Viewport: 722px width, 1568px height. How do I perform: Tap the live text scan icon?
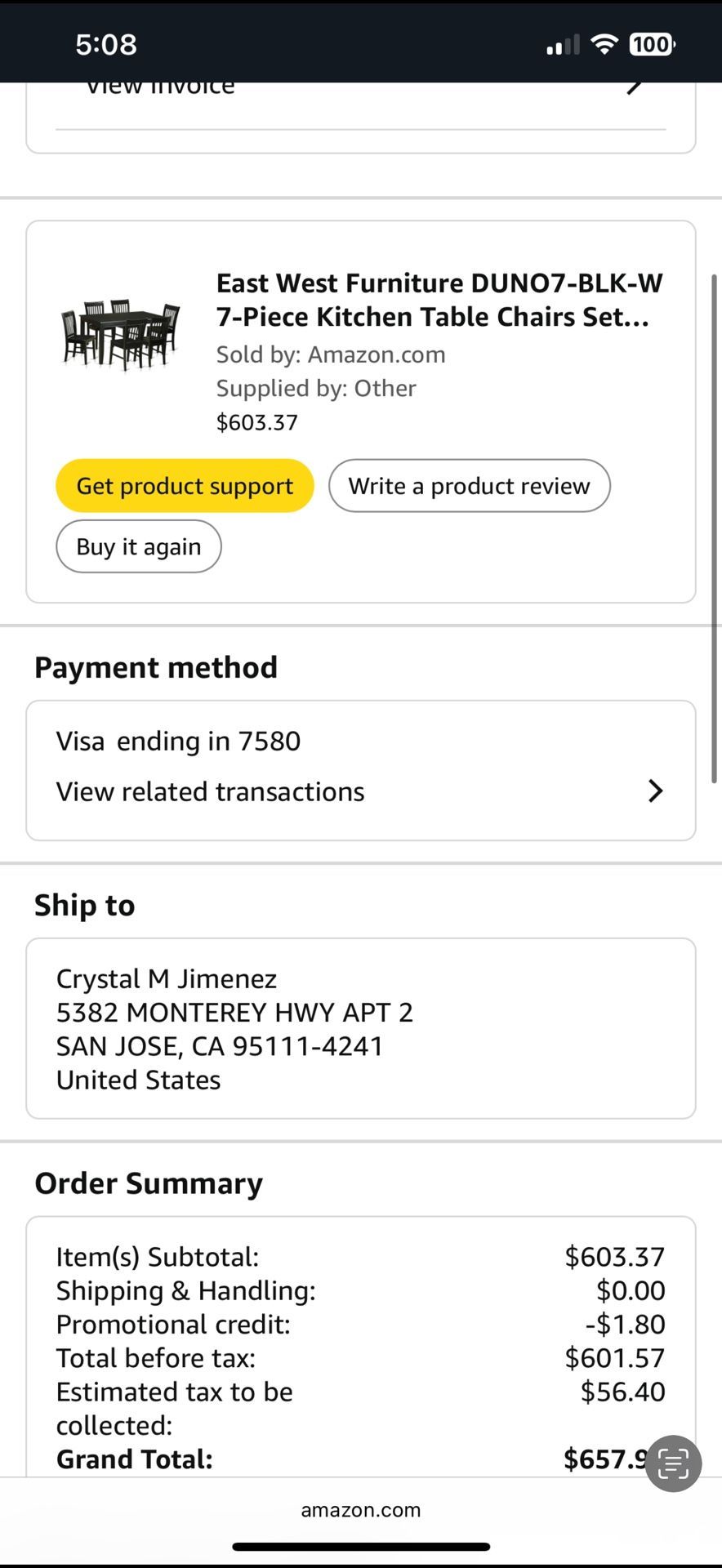click(673, 1463)
